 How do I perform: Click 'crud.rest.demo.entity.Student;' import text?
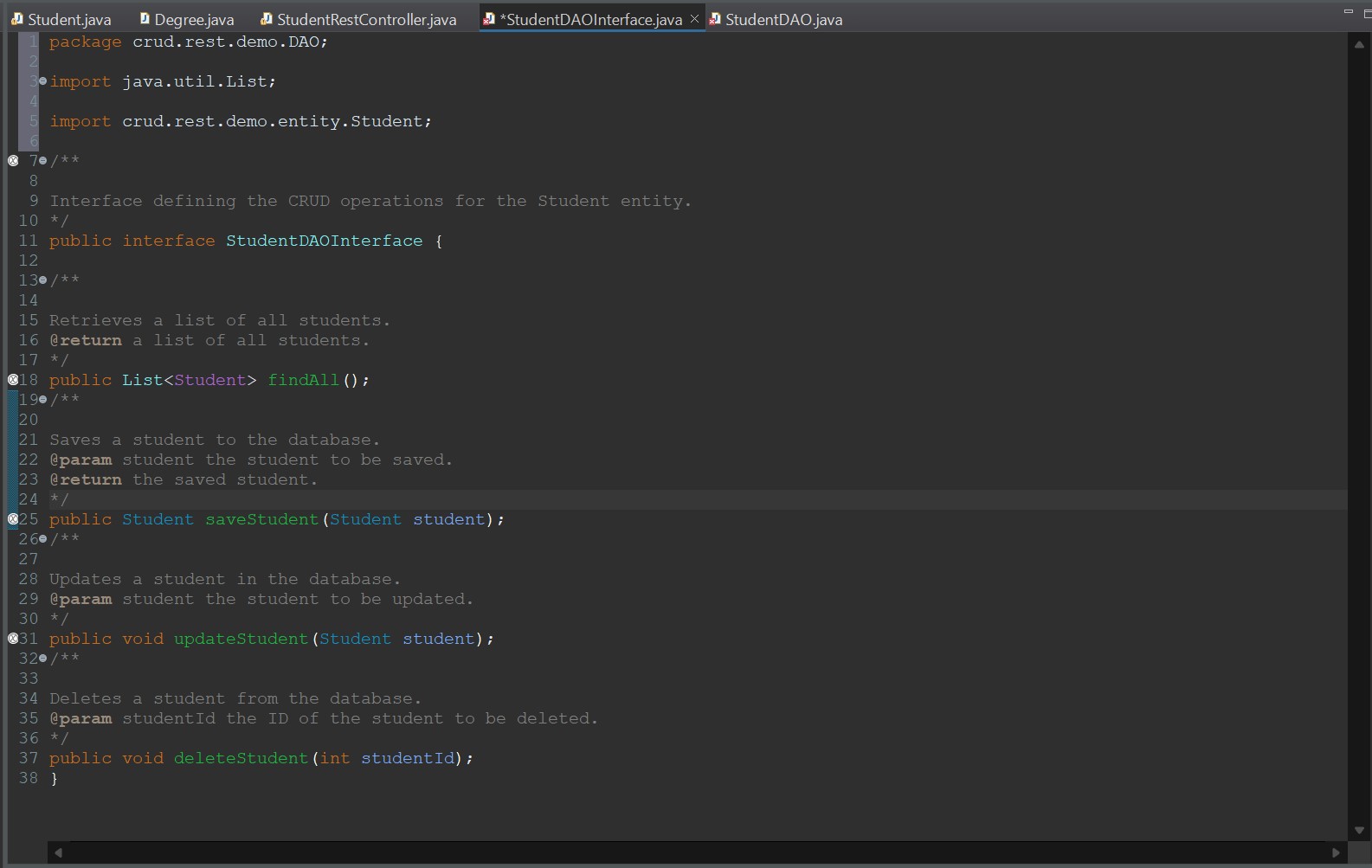coord(277,121)
